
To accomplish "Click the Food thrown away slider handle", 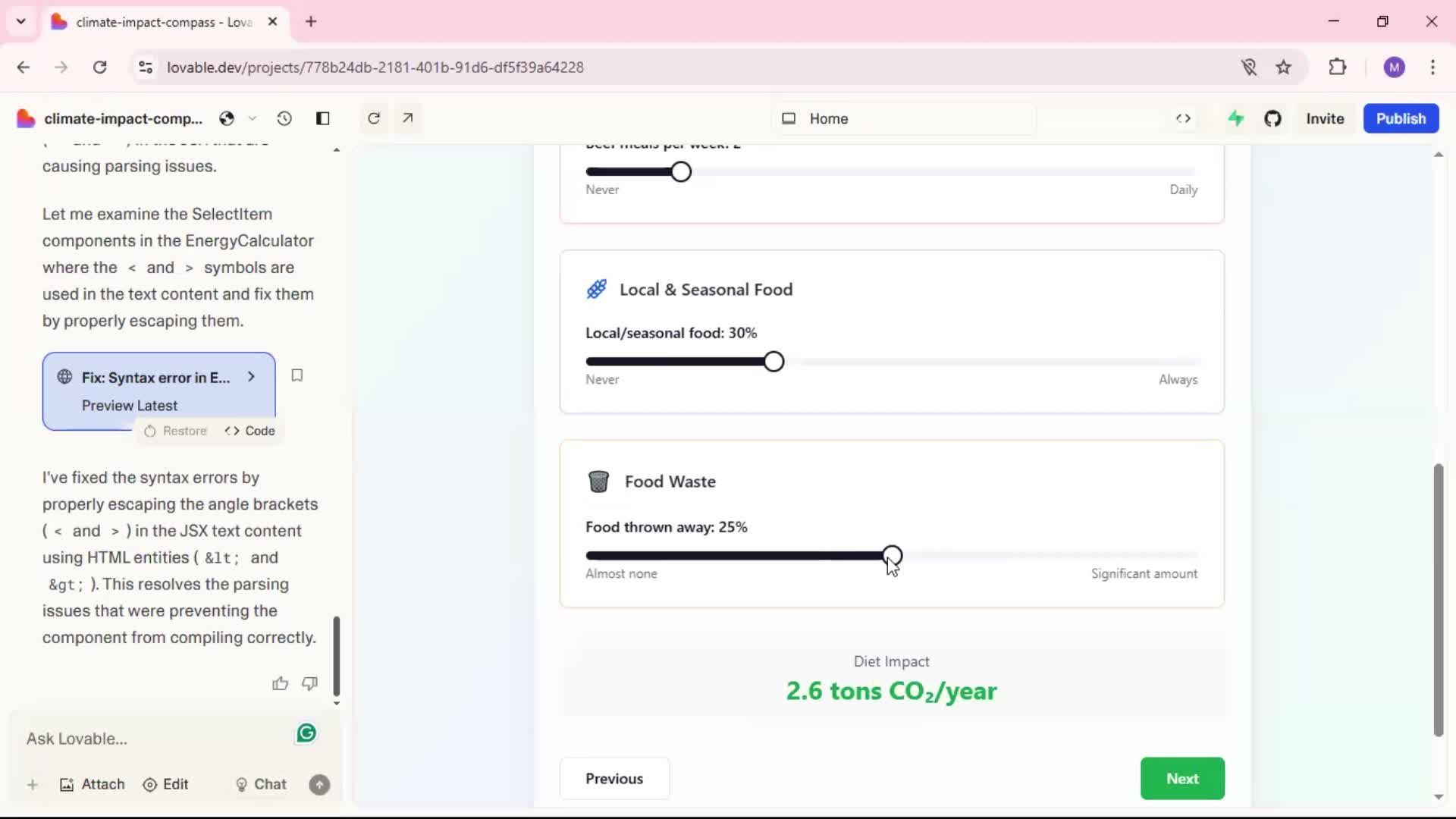I will pyautogui.click(x=893, y=556).
